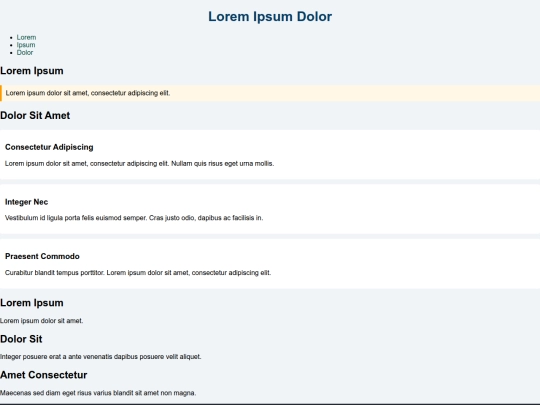540x405 pixels.
Task: Click the text Maecenas sed diam eget risus
Action: (98, 393)
